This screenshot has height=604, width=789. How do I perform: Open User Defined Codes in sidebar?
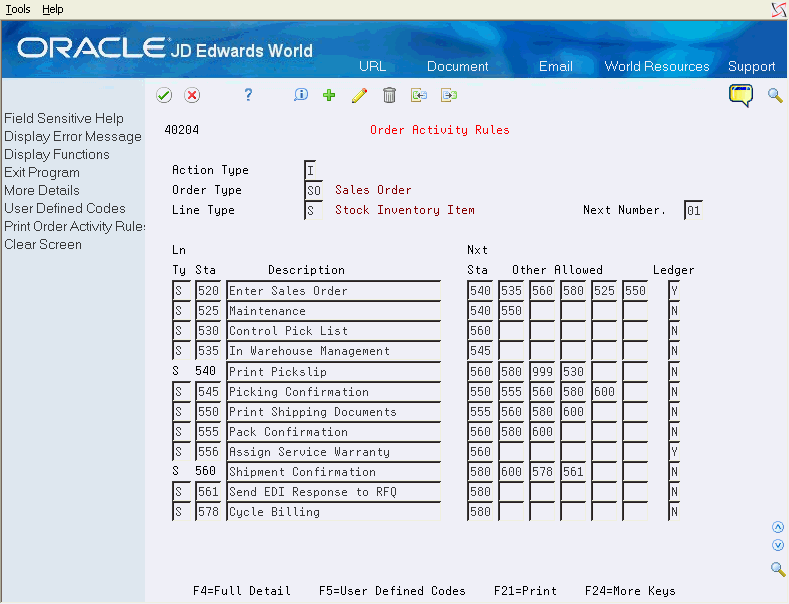[x=65, y=208]
